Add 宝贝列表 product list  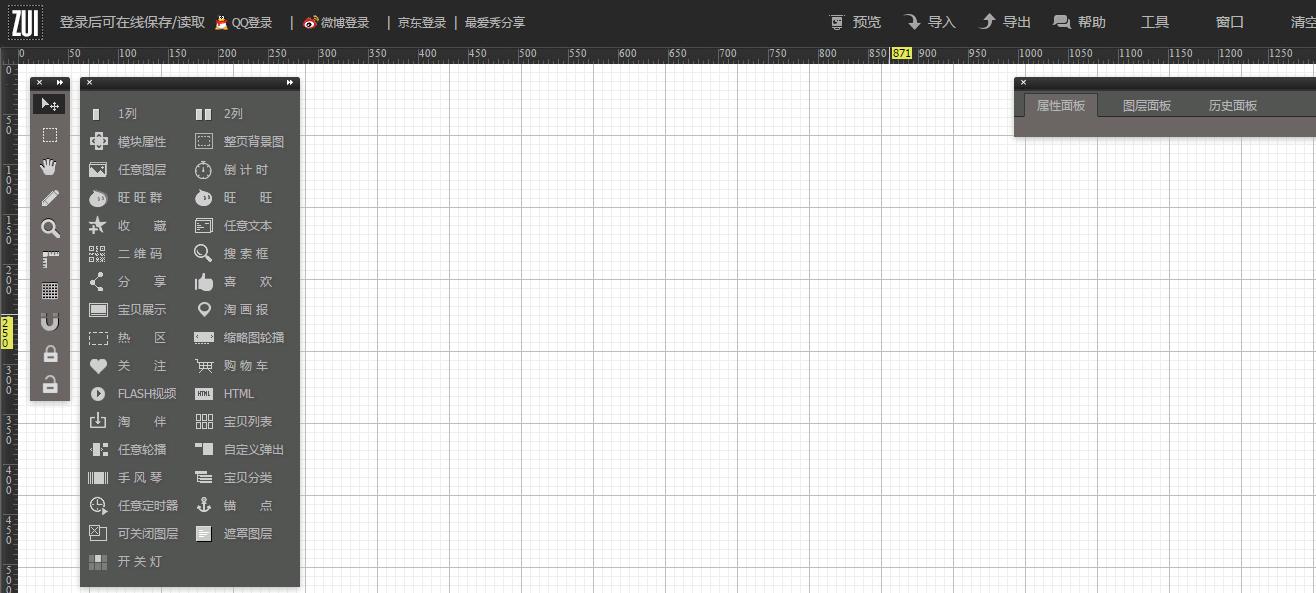coord(233,422)
